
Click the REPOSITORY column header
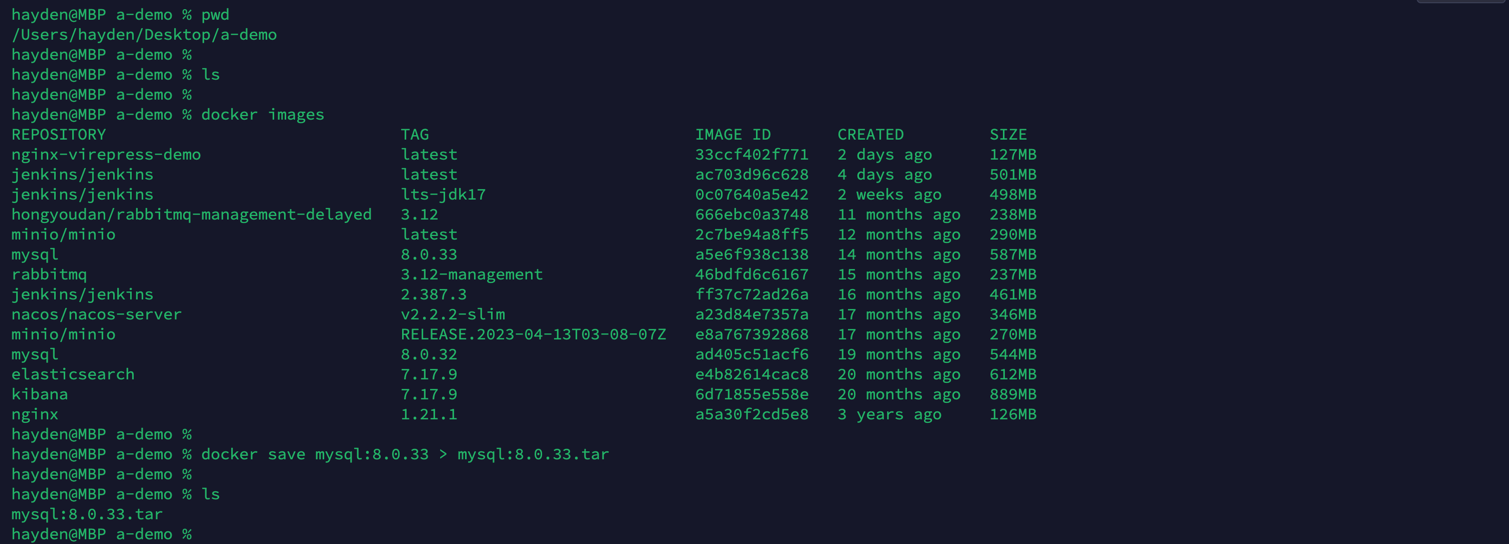(x=58, y=134)
